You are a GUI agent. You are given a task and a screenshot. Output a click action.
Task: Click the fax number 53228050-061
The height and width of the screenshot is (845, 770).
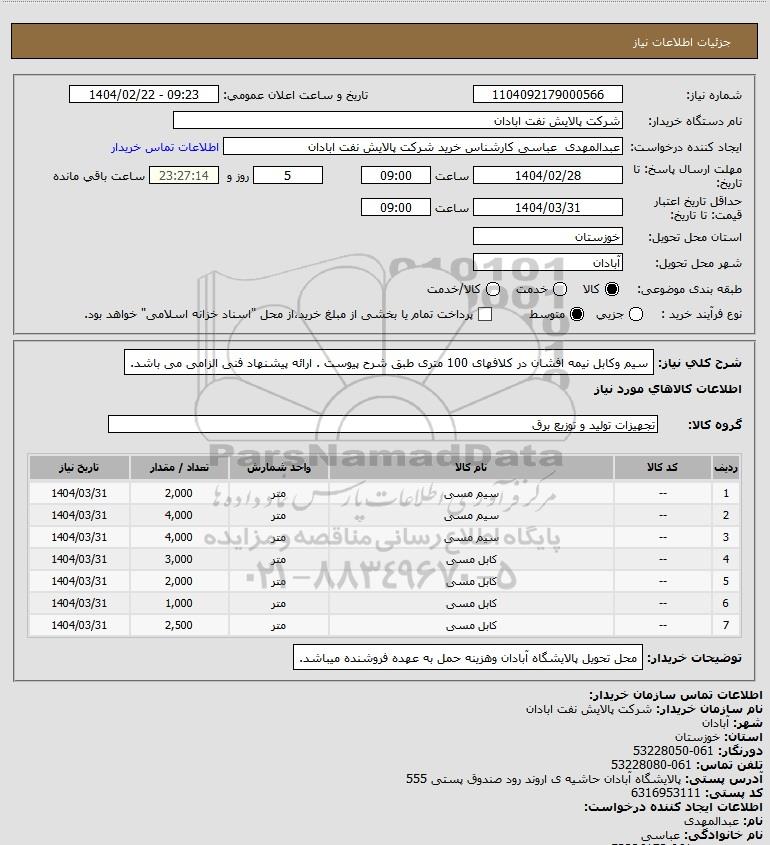click(673, 751)
